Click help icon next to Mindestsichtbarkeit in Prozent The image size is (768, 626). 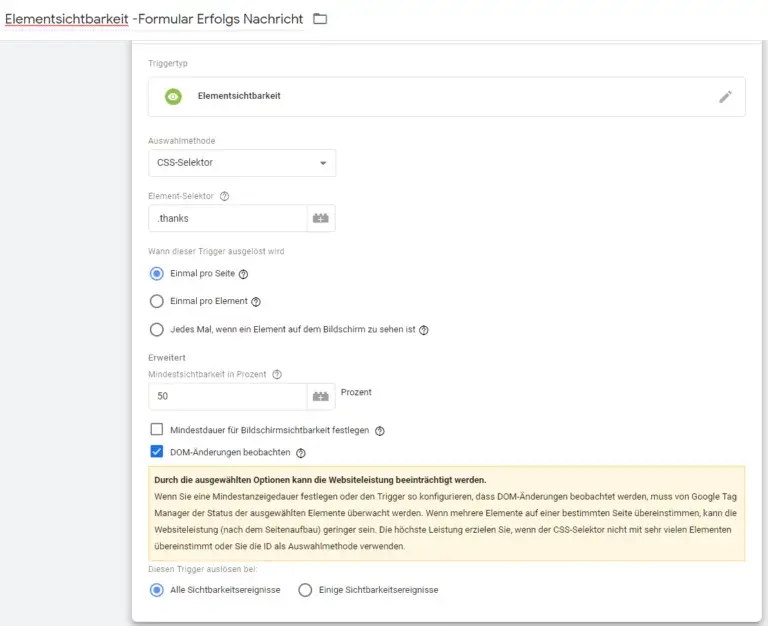277,375
